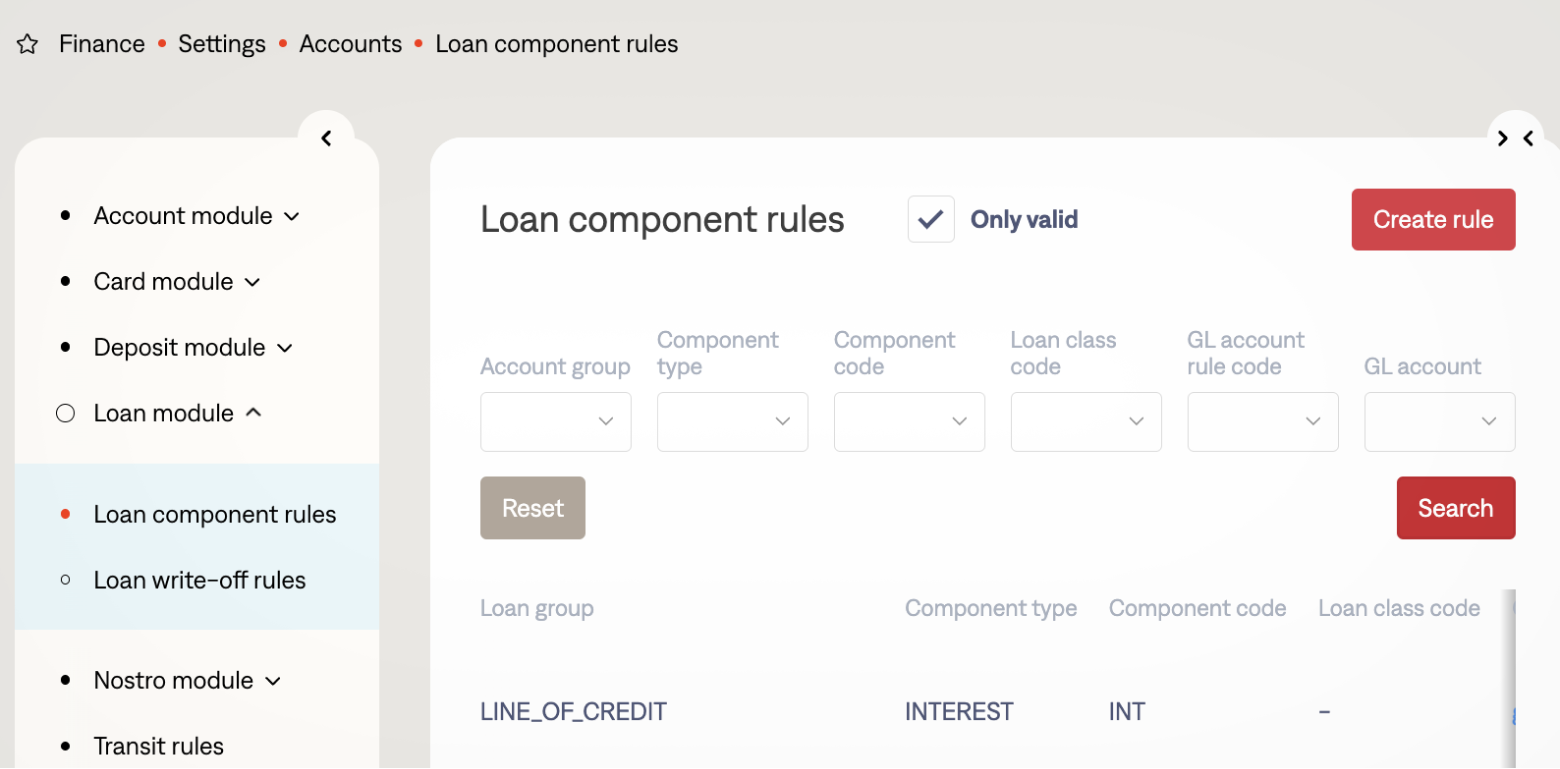Open the Loan class code dropdown
The width and height of the screenshot is (1560, 769).
[x=1086, y=422]
